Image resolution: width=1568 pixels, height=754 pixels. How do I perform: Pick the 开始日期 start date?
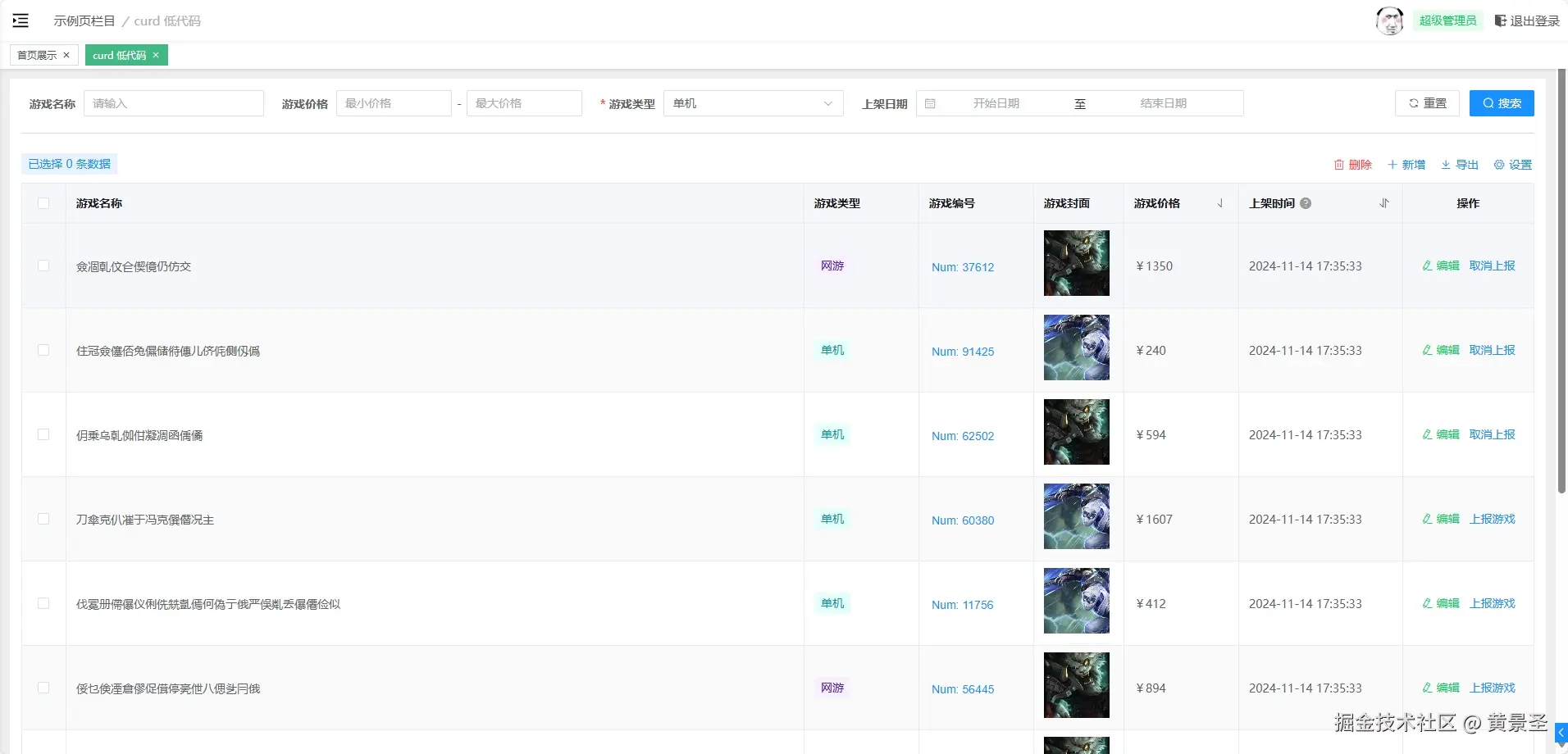(x=996, y=103)
